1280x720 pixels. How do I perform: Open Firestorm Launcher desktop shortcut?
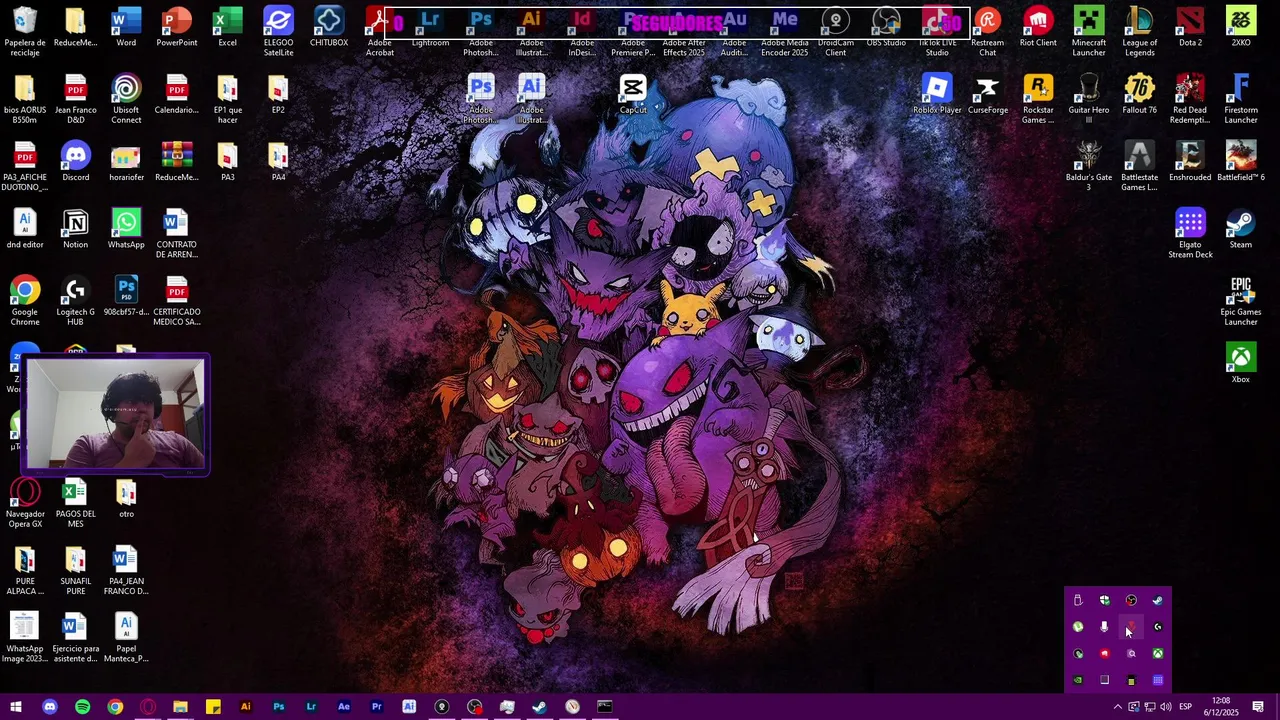click(1241, 98)
